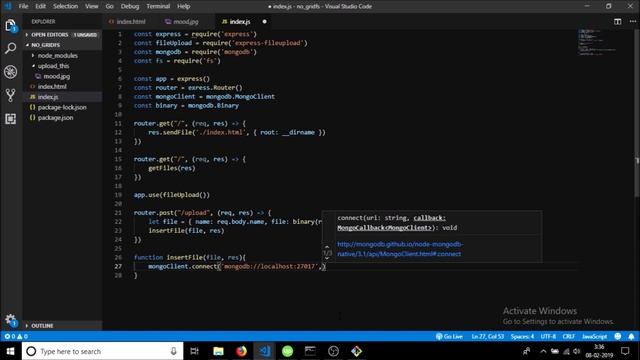Open the File menu
640x360 pixels.
tap(23, 6)
